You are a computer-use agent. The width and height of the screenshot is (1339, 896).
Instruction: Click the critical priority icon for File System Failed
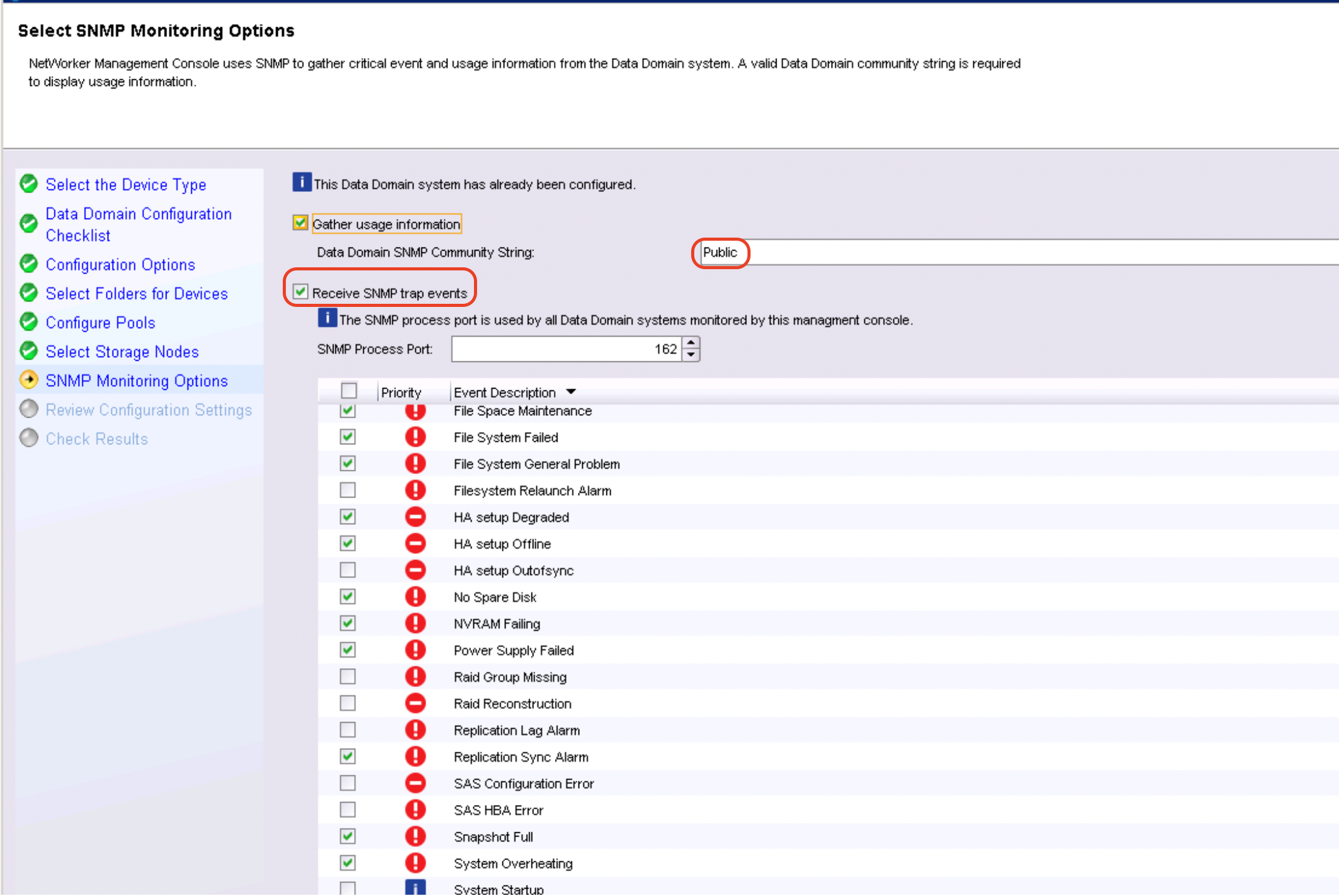[415, 437]
